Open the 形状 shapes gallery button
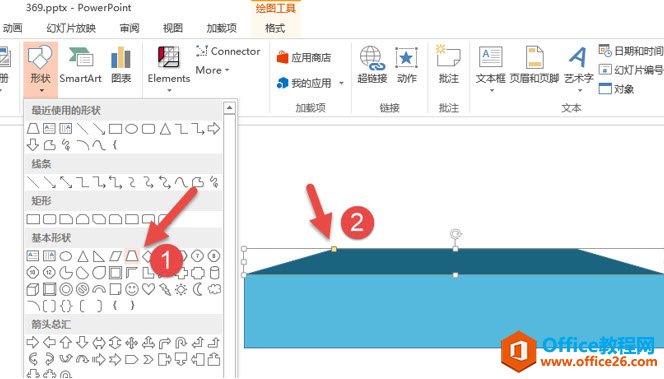This screenshot has height=379, width=664. pos(40,69)
